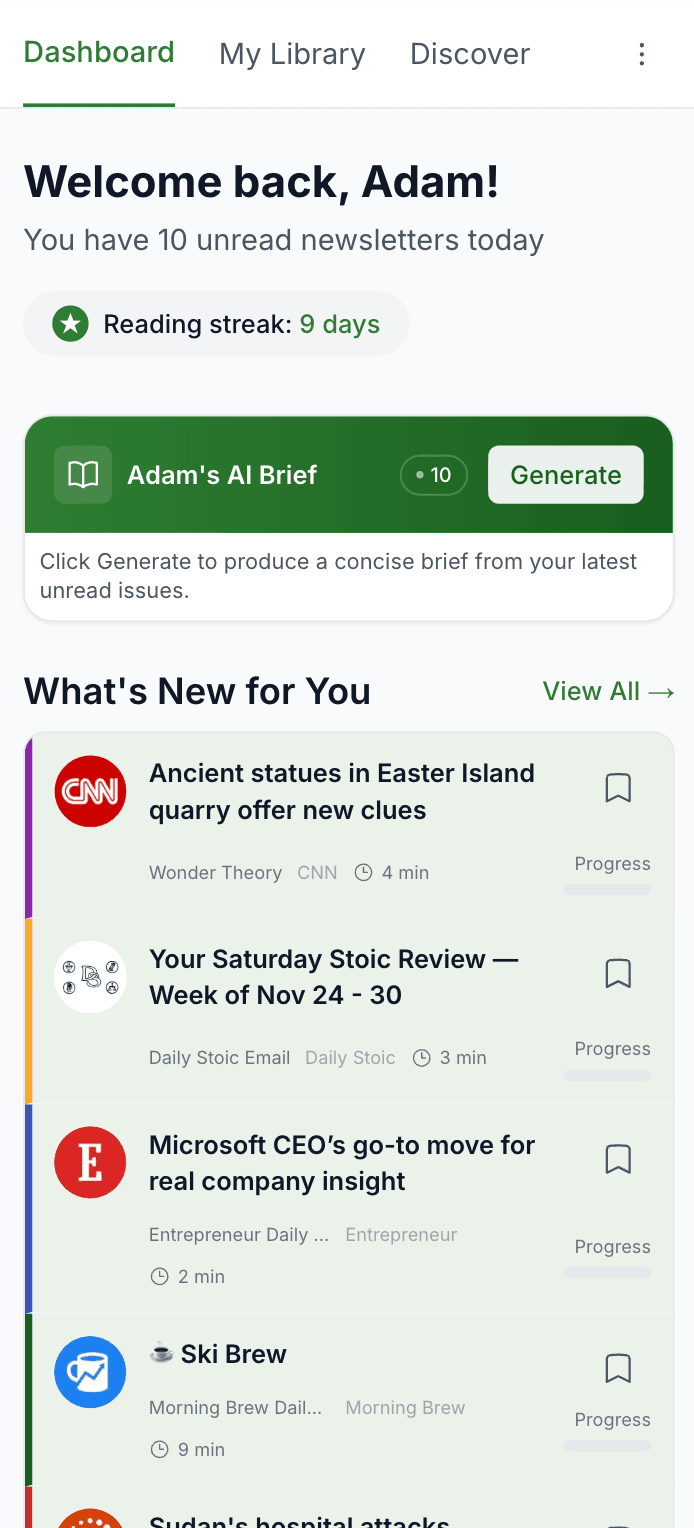The width and height of the screenshot is (694, 1528).
Task: Click the reading streak star icon
Action: tap(71, 324)
